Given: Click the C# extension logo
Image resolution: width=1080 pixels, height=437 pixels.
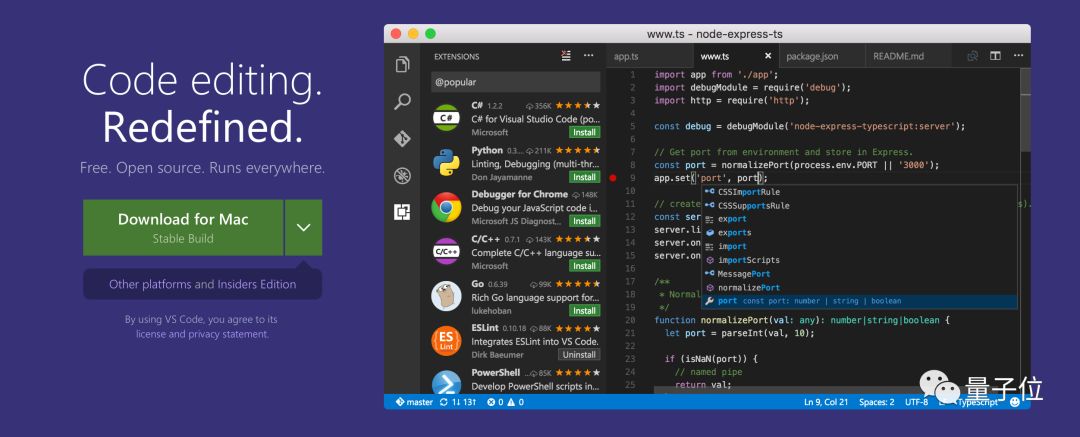Looking at the screenshot, I should [446, 118].
